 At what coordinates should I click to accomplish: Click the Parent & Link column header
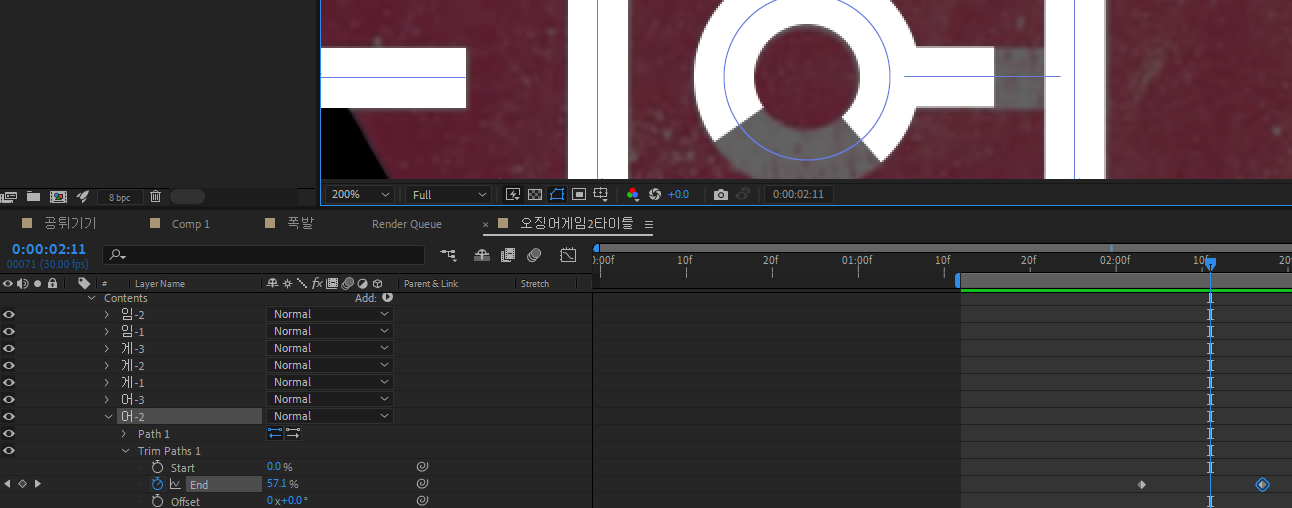[431, 284]
